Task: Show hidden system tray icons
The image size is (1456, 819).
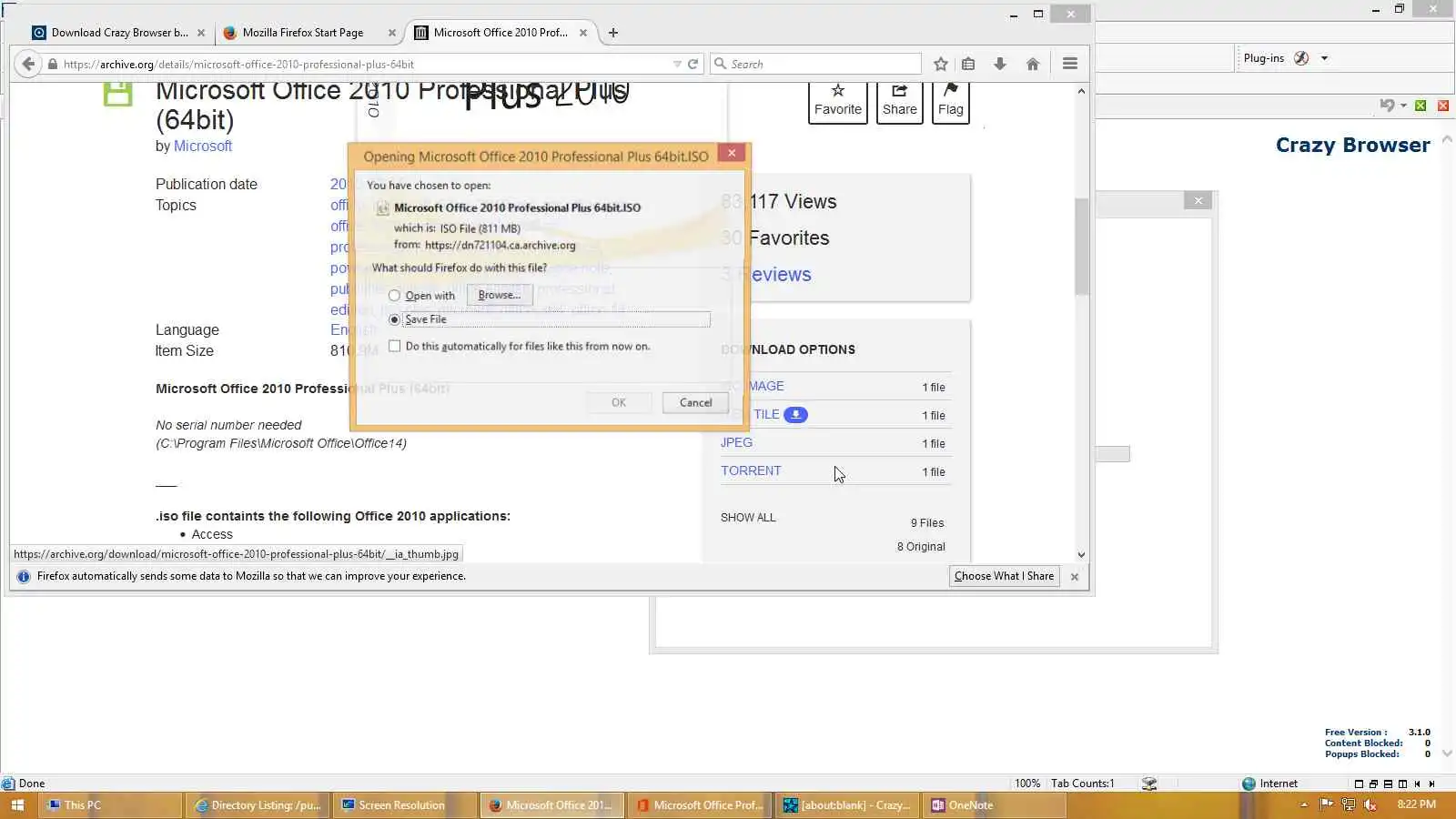Action: [1304, 804]
